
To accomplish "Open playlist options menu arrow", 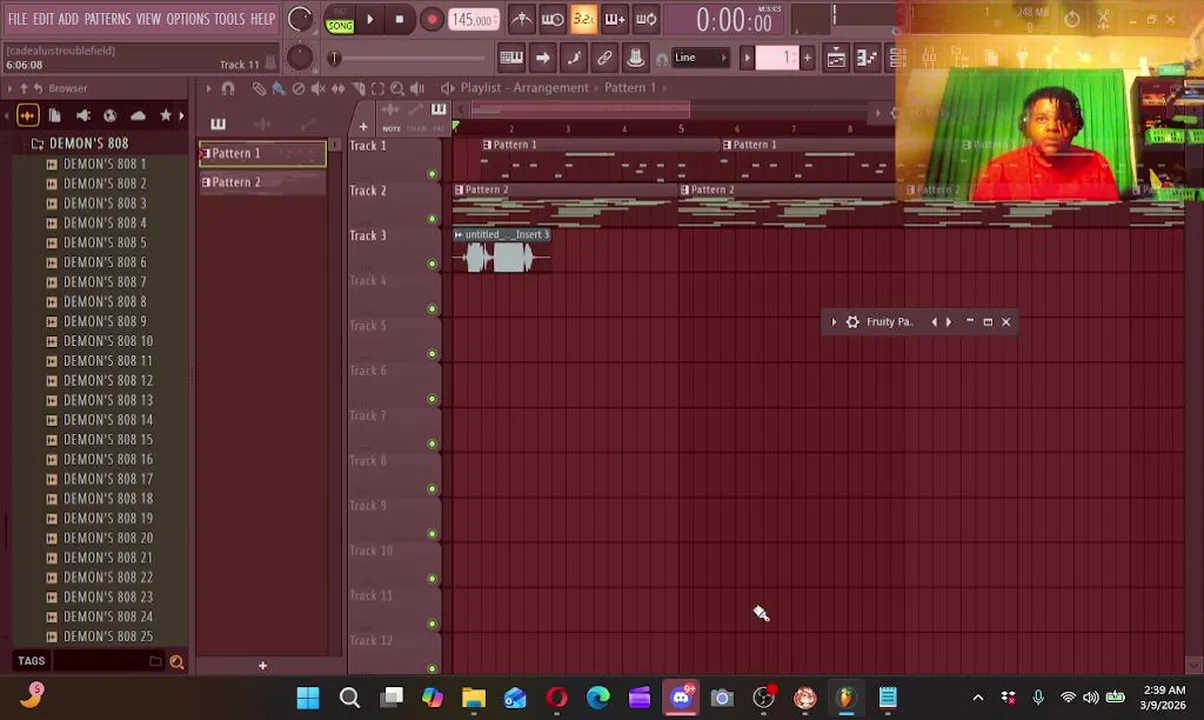I will click(209, 88).
